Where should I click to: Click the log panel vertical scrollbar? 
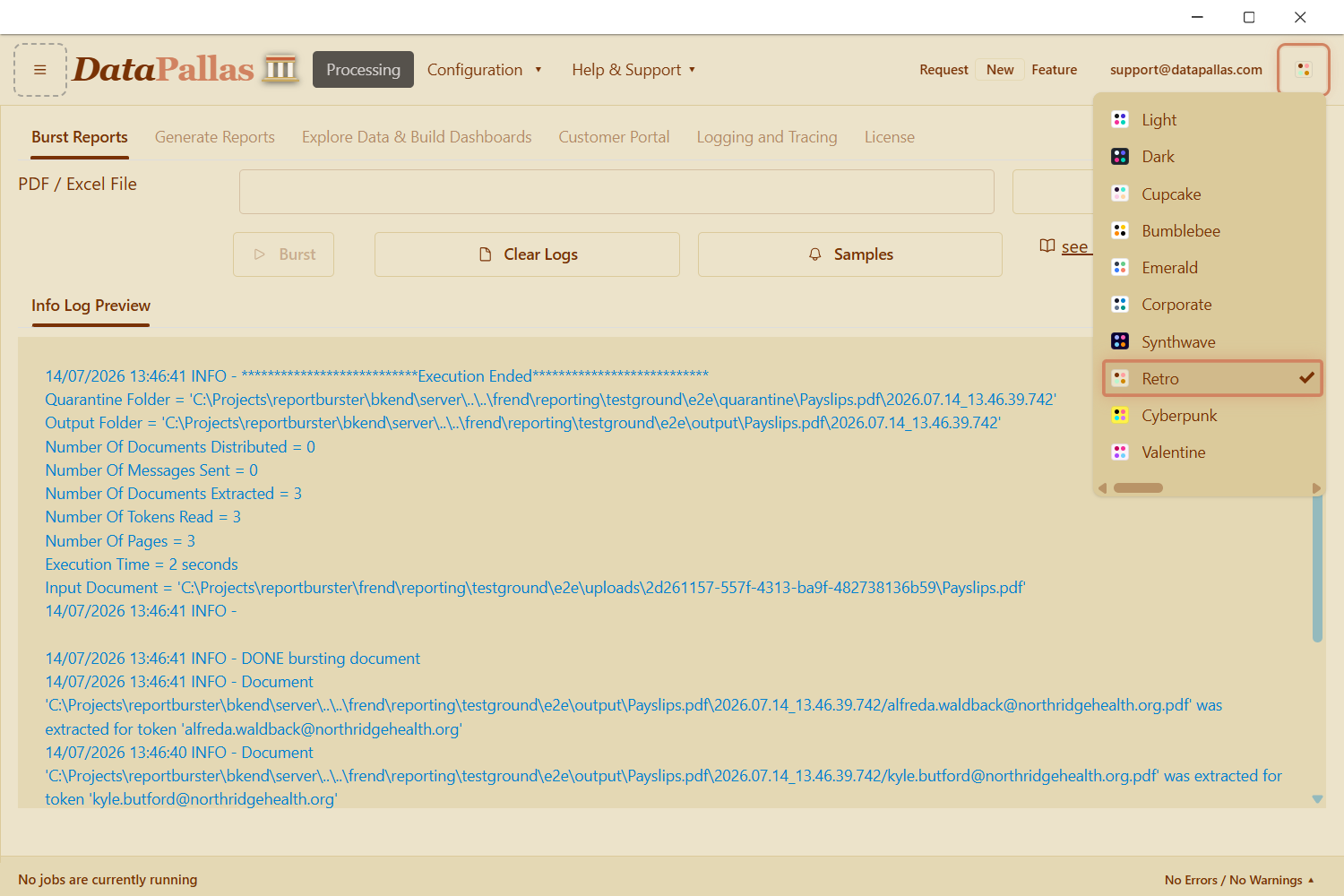click(x=1317, y=569)
